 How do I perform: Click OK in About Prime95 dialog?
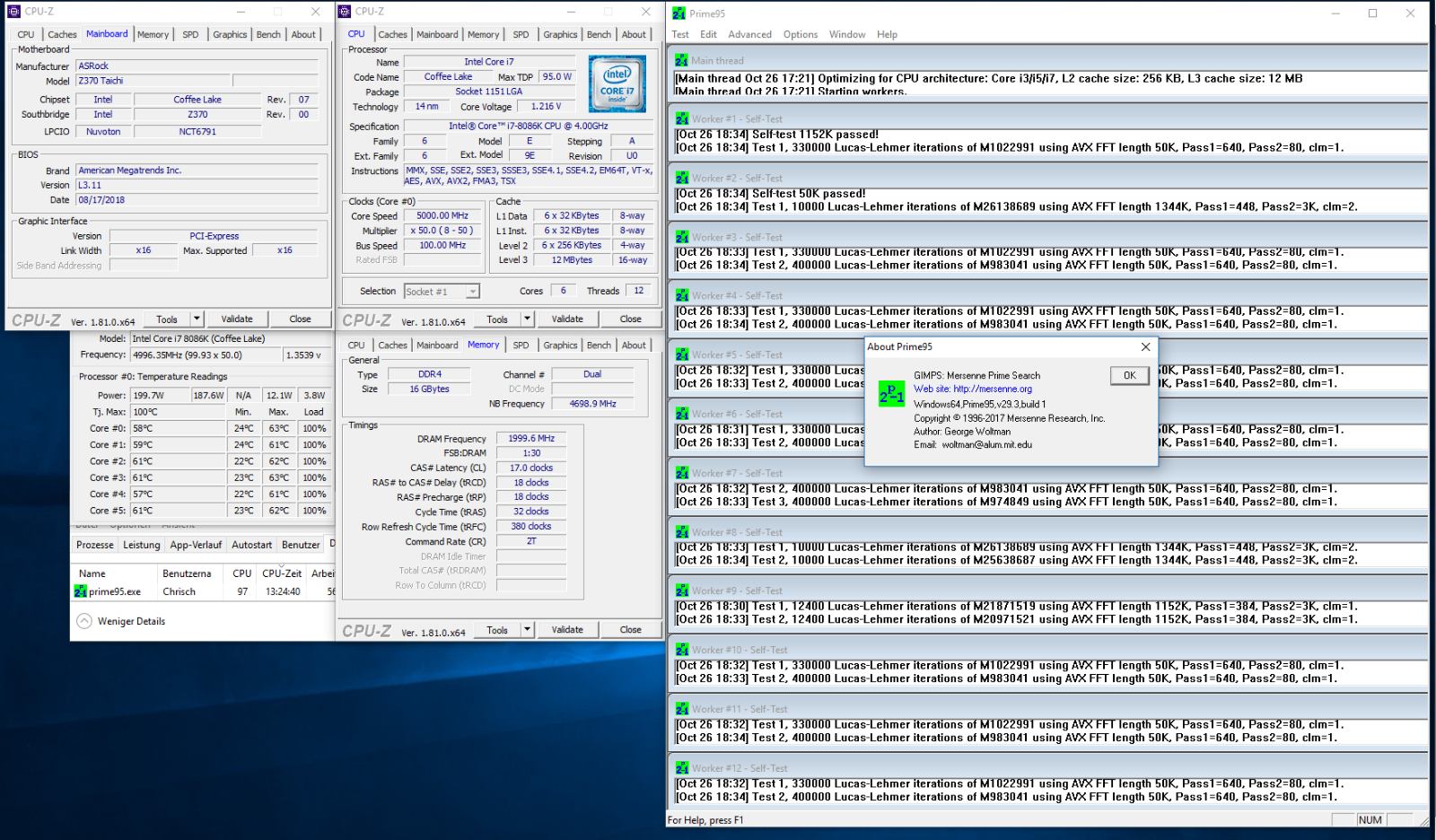pyautogui.click(x=1129, y=375)
